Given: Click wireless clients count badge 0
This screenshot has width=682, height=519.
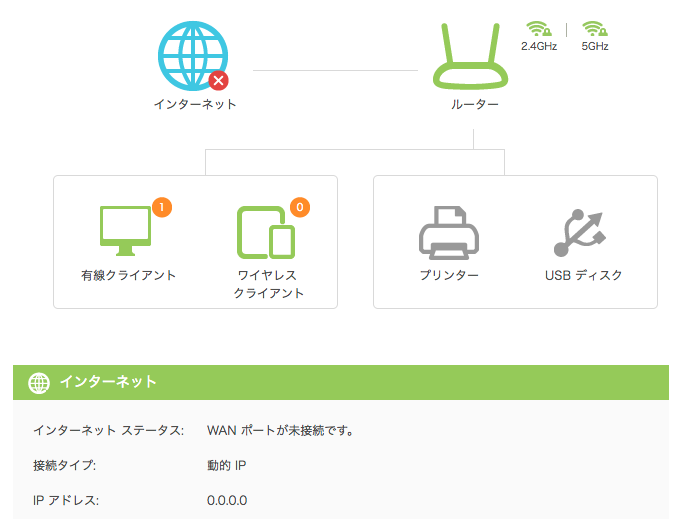Looking at the screenshot, I should (300, 207).
